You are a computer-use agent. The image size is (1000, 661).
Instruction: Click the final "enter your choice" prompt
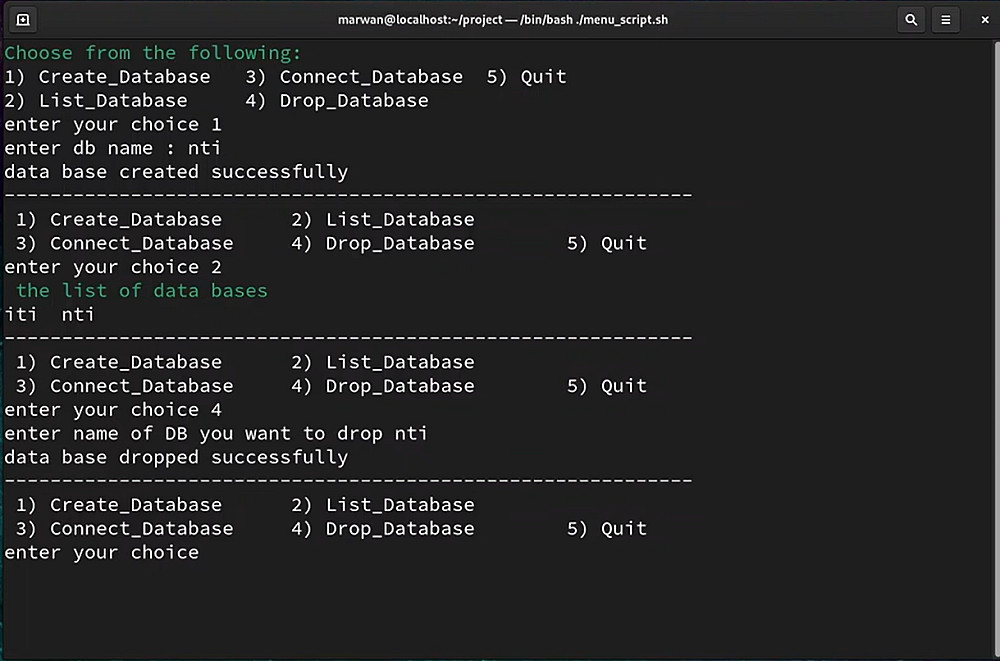click(102, 553)
